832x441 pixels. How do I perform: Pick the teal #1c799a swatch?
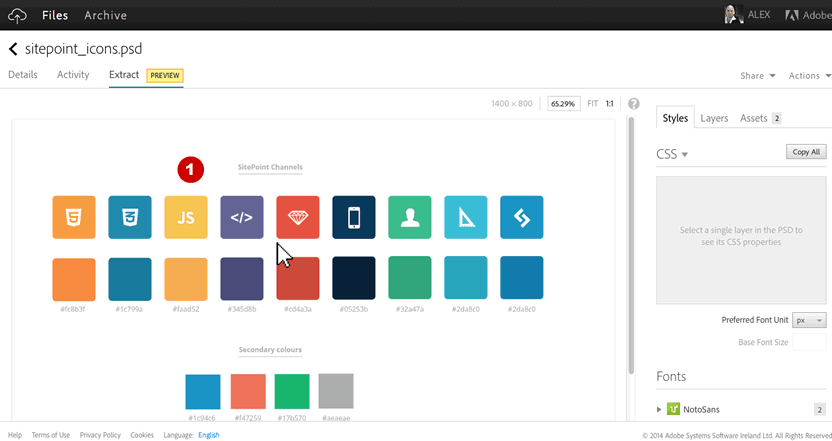coord(130,279)
